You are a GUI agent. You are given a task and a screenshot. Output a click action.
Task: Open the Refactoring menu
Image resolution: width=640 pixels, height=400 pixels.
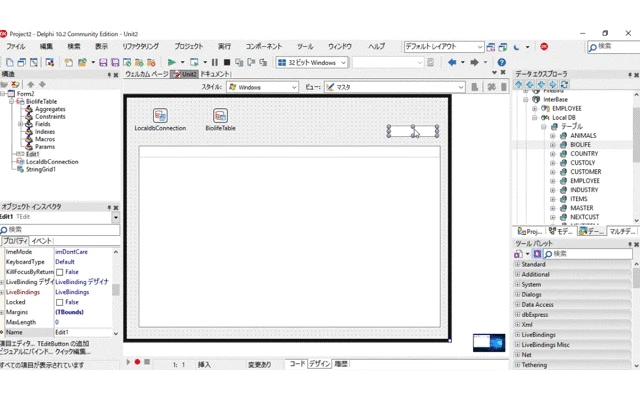click(140, 47)
